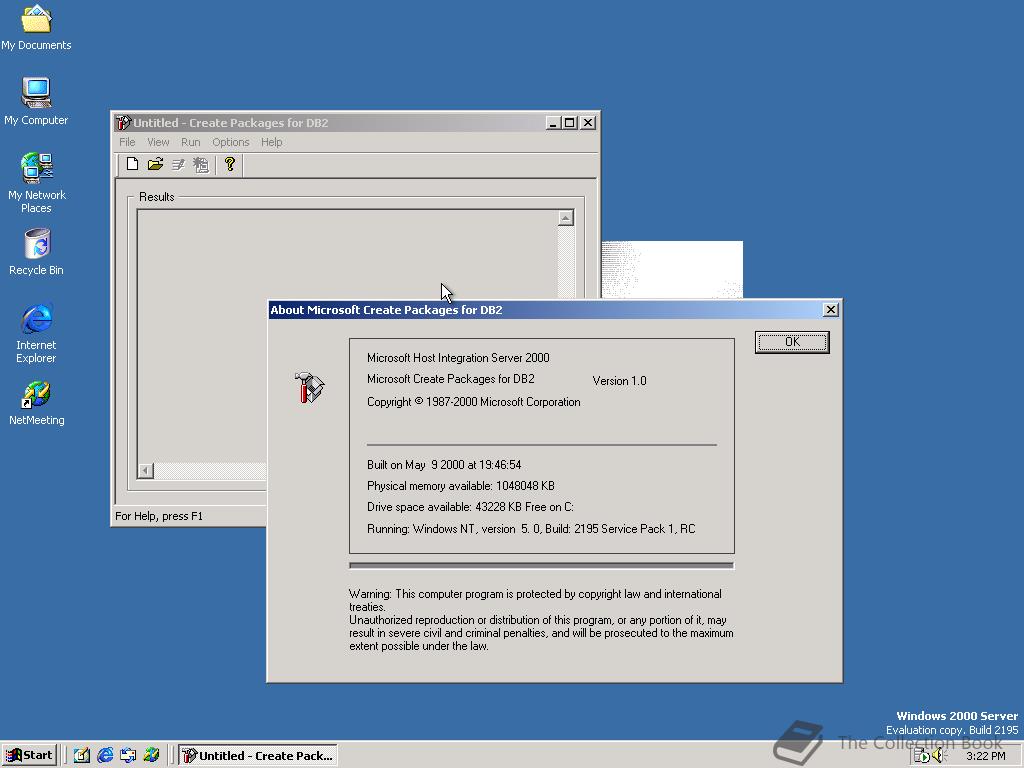Open the View menu

point(158,142)
